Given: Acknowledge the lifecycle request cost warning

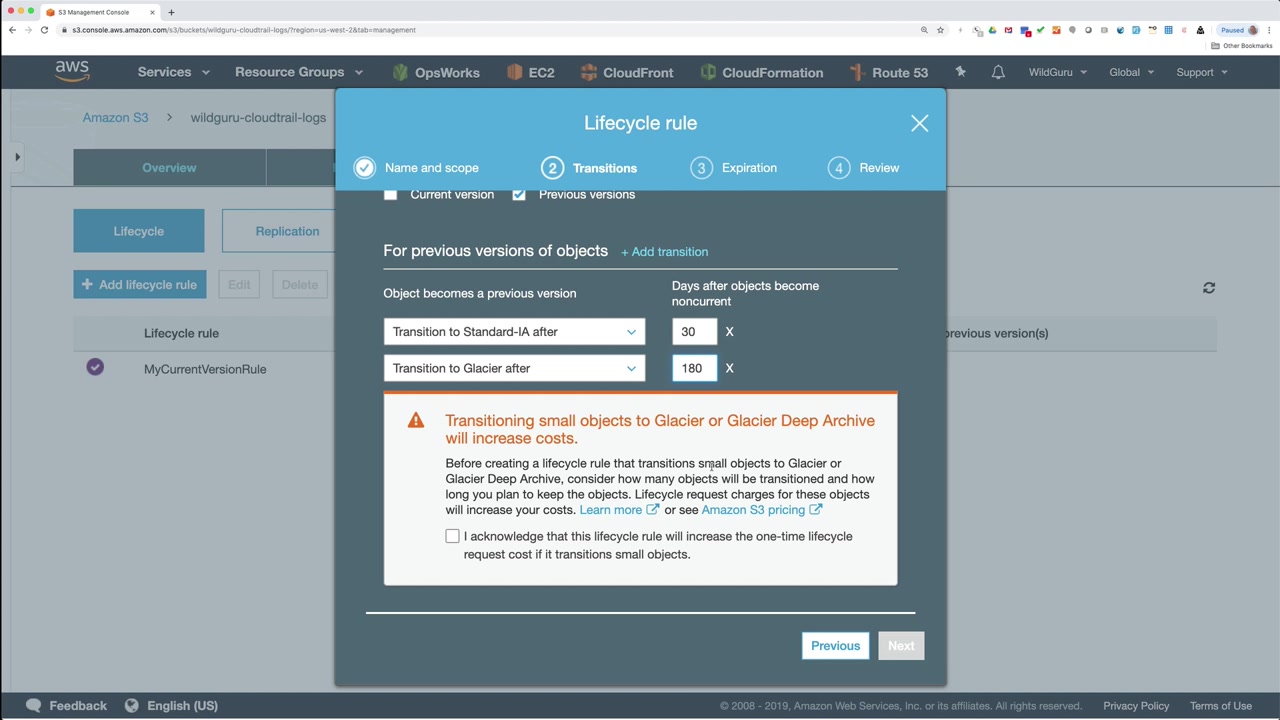Looking at the screenshot, I should point(453,537).
